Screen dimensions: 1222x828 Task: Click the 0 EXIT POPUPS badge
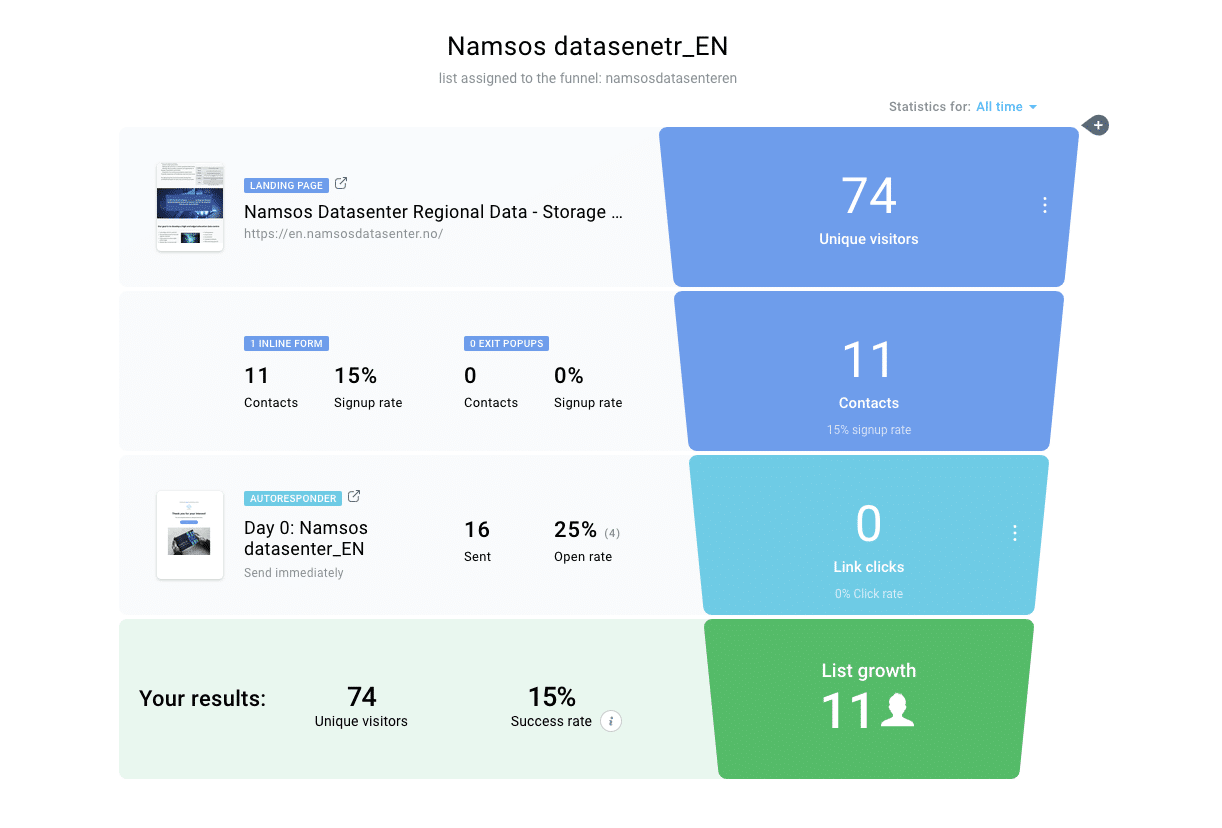(x=507, y=343)
